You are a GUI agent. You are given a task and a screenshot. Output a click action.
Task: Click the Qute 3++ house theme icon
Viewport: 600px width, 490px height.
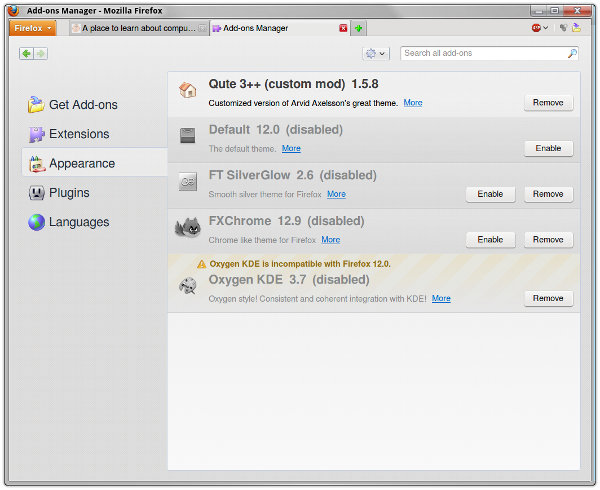(x=188, y=90)
